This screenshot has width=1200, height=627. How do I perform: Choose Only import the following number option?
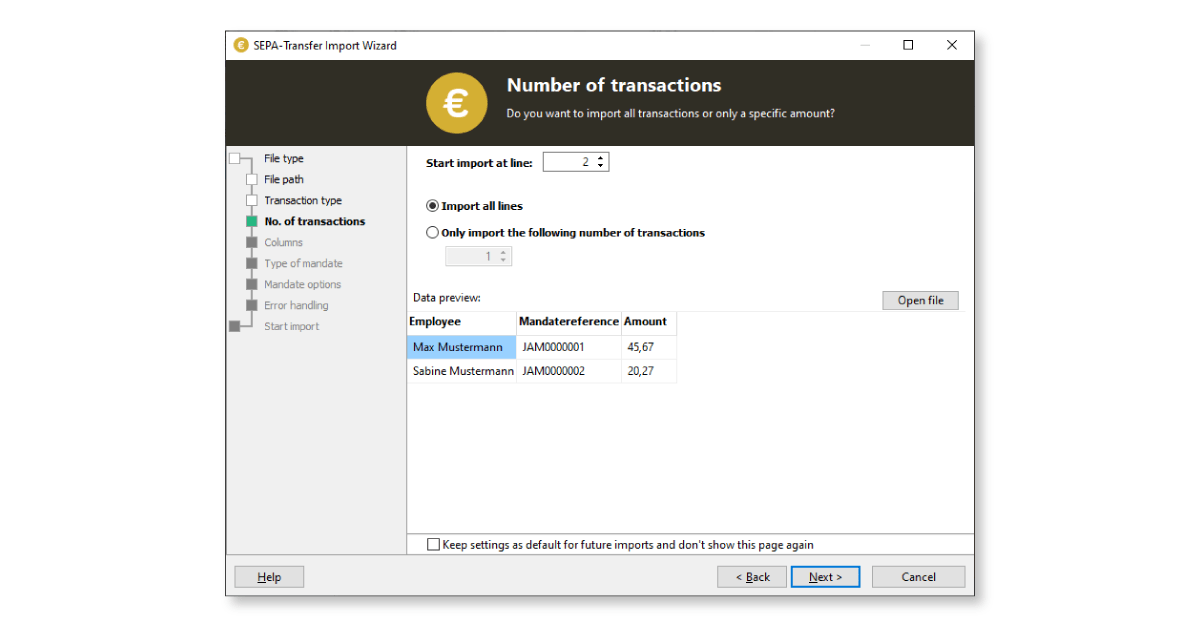tap(432, 233)
